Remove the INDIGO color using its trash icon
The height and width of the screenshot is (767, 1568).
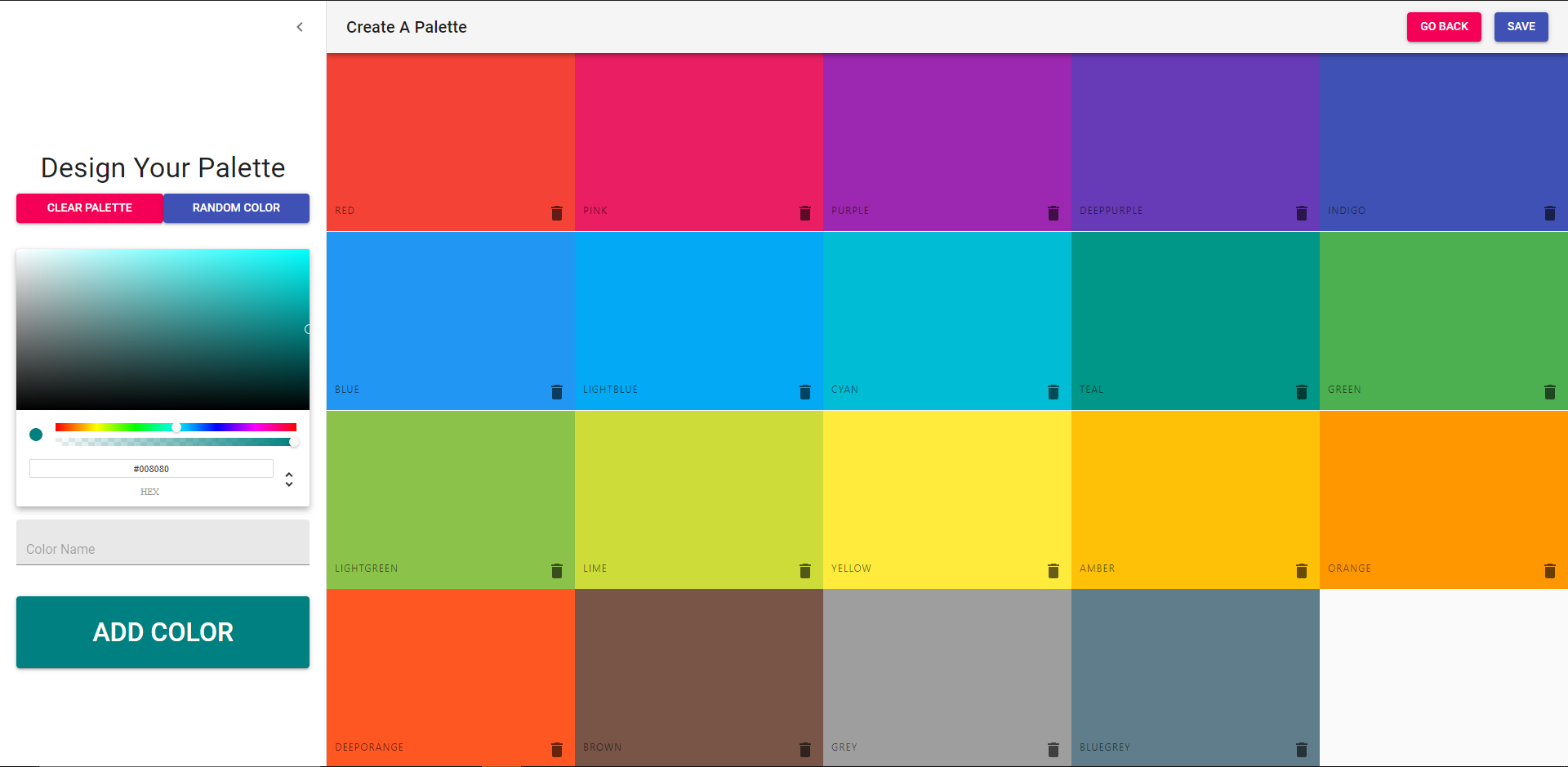coord(1551,212)
